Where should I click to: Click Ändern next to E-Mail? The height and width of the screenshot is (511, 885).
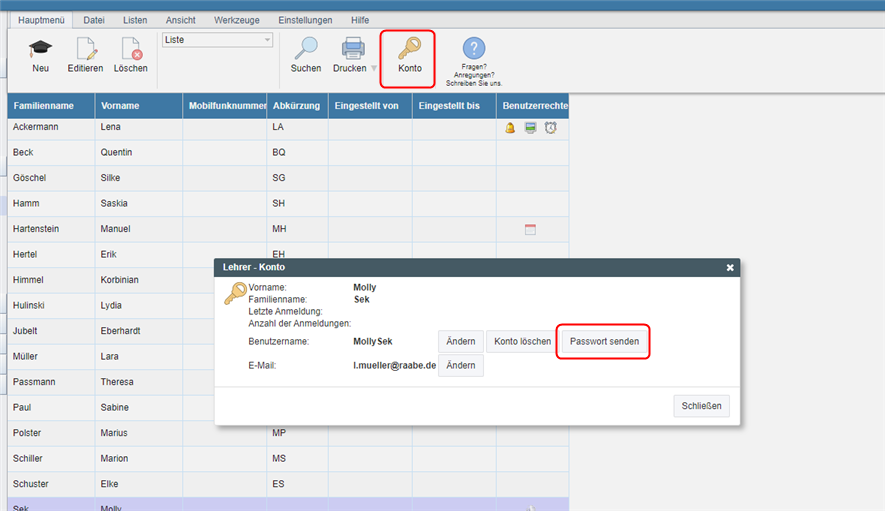pyautogui.click(x=461, y=365)
